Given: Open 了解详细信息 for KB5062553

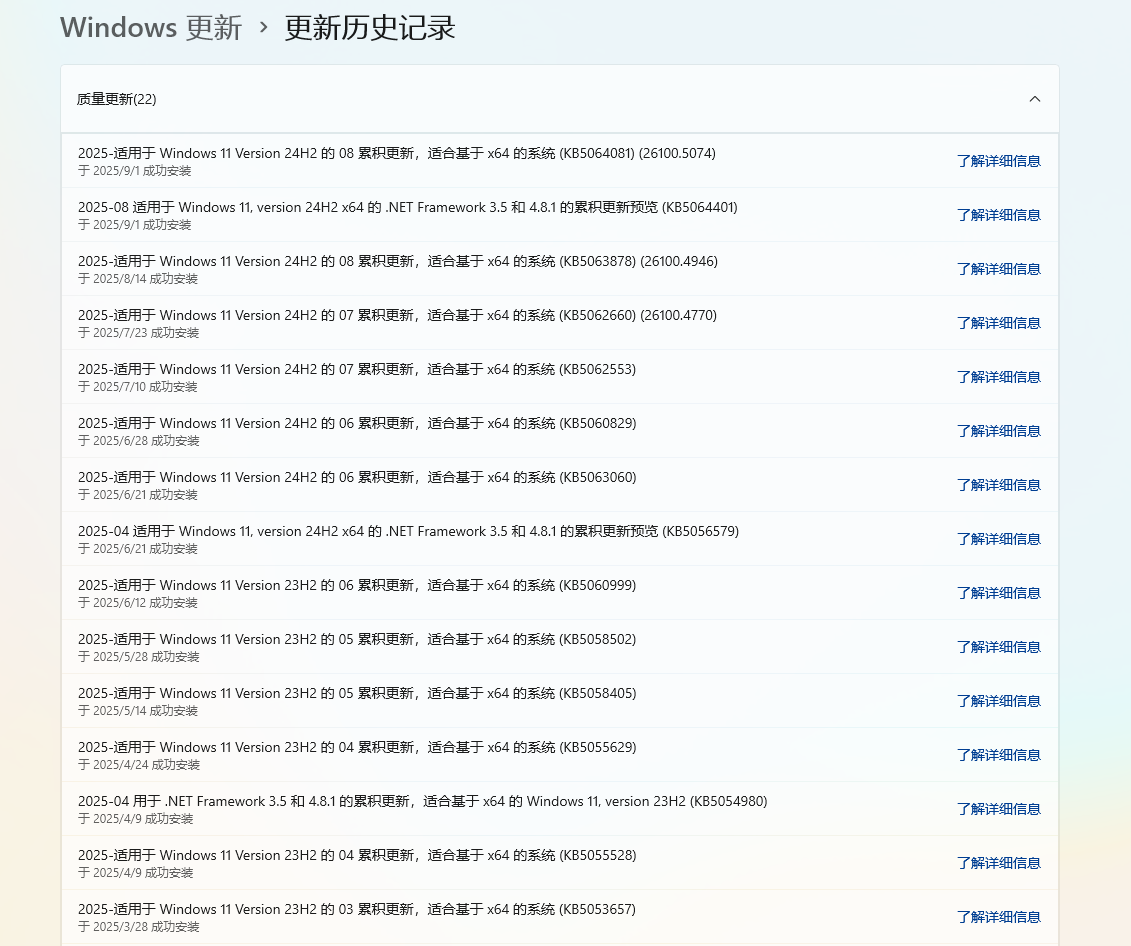Looking at the screenshot, I should coord(998,377).
